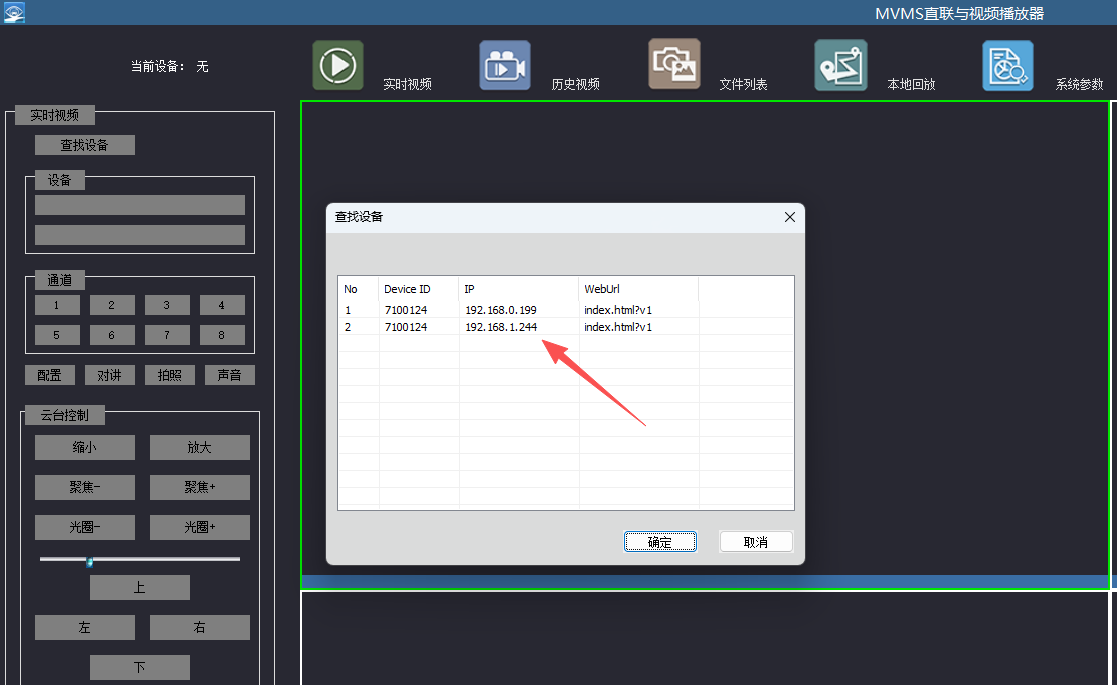Click the local playback (本地回放) icon

pos(840,66)
